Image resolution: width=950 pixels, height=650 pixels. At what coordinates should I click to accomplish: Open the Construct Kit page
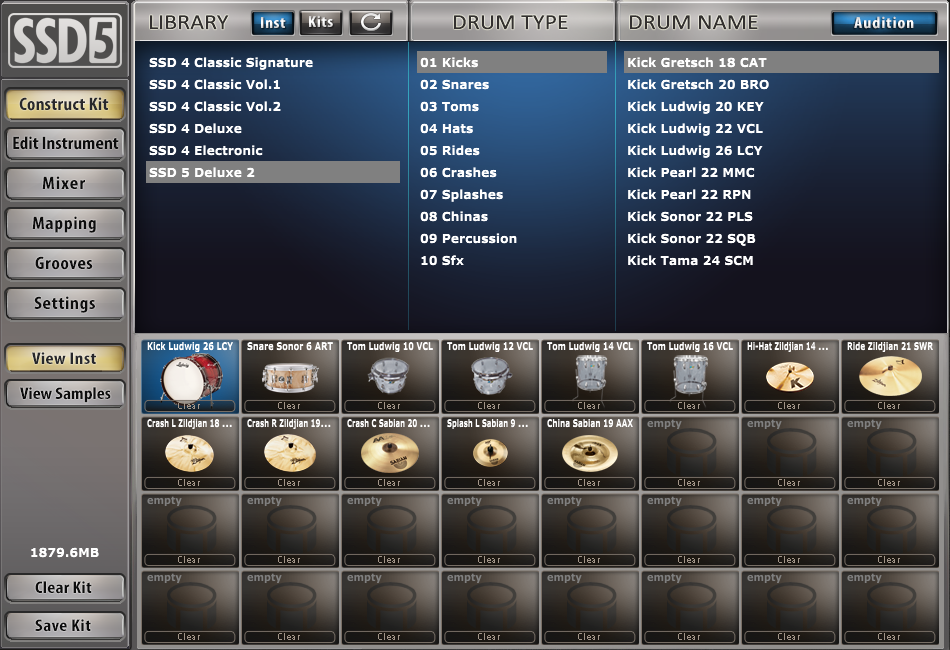click(64, 104)
